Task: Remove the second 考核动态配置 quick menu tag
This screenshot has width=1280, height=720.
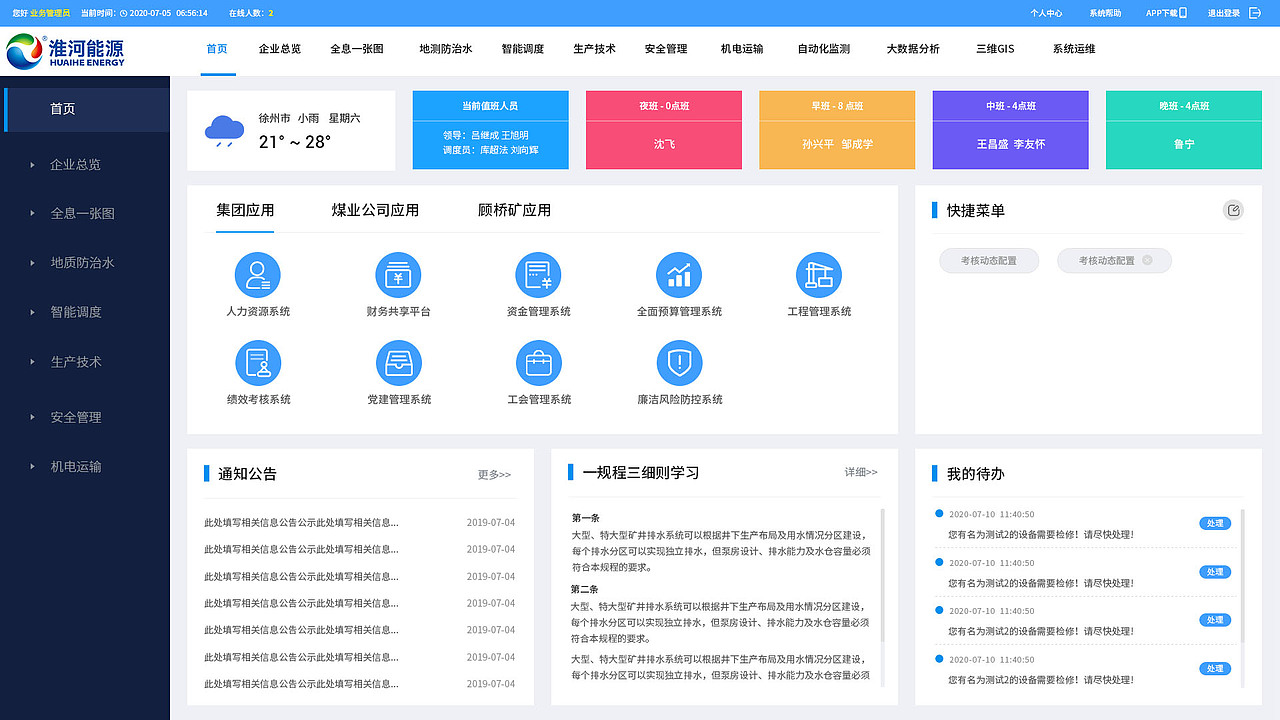Action: tap(1148, 260)
